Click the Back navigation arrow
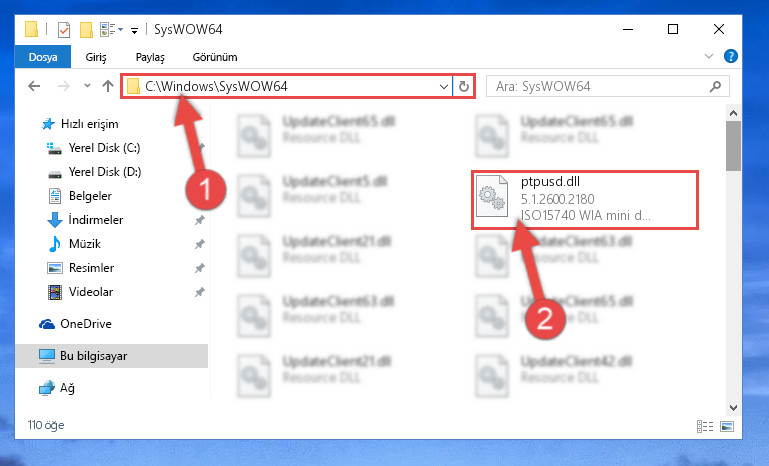 pyautogui.click(x=34, y=86)
